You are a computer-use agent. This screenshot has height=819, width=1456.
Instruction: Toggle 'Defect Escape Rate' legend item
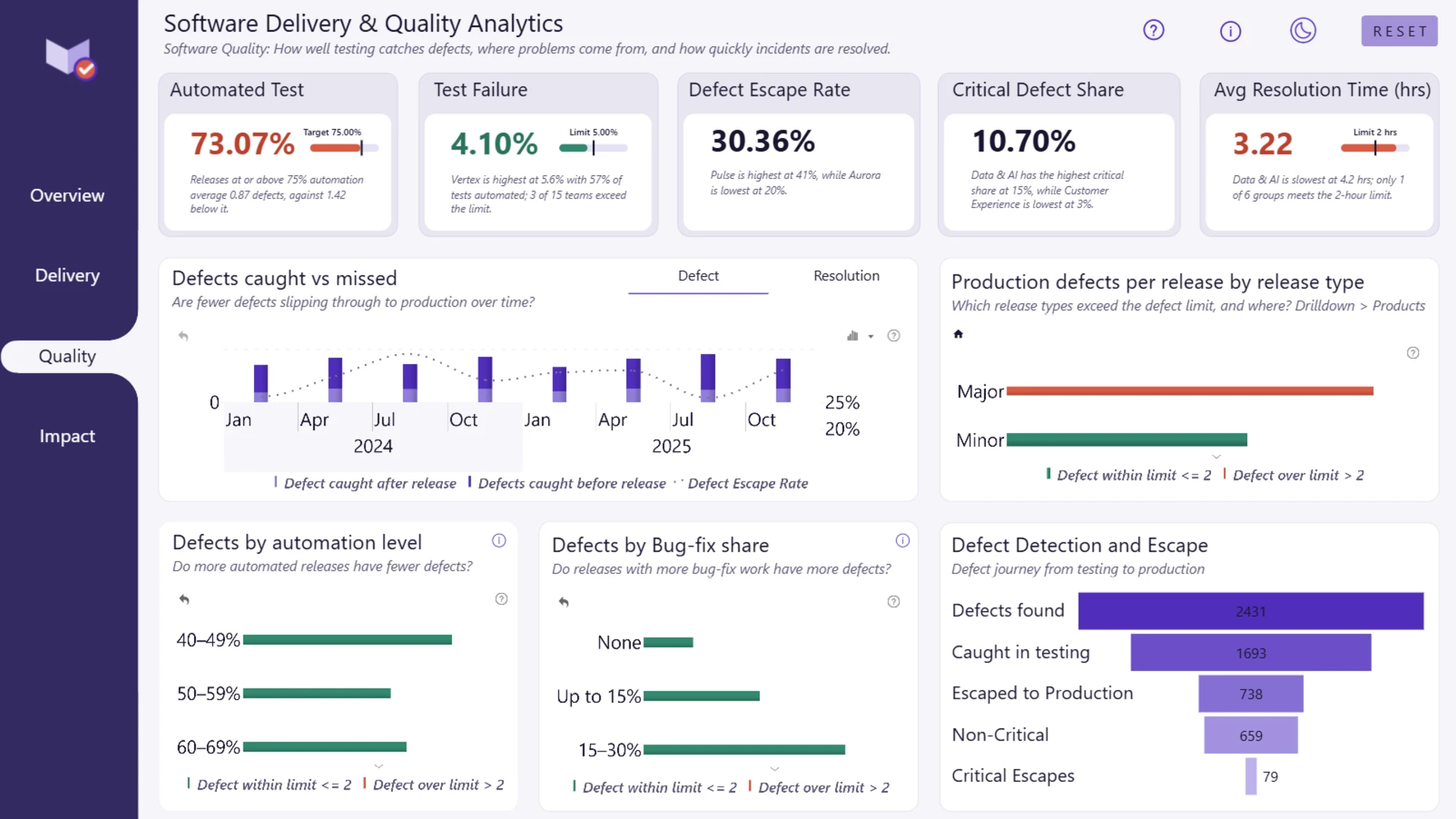click(x=741, y=483)
